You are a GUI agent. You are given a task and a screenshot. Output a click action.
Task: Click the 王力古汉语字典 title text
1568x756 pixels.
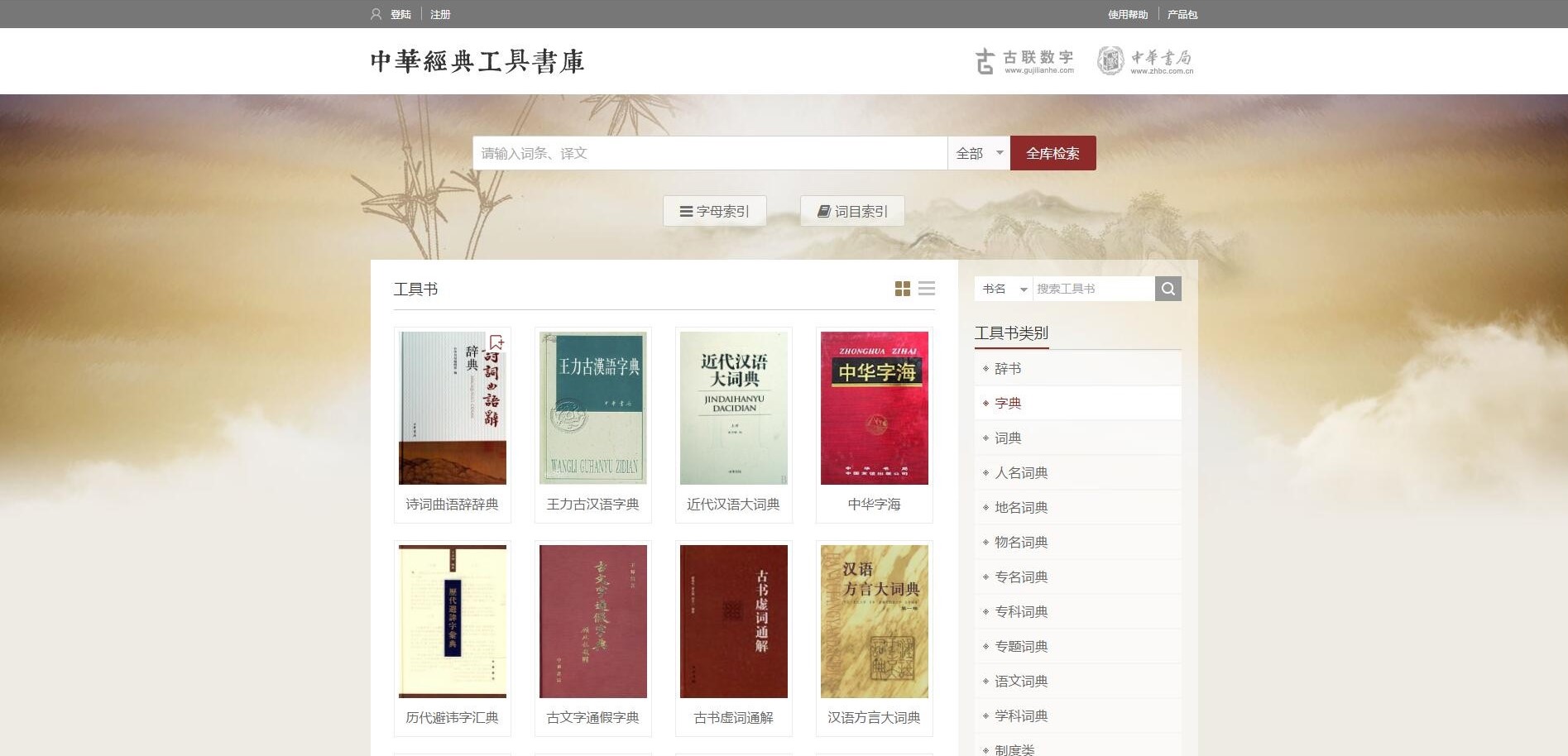(x=593, y=504)
